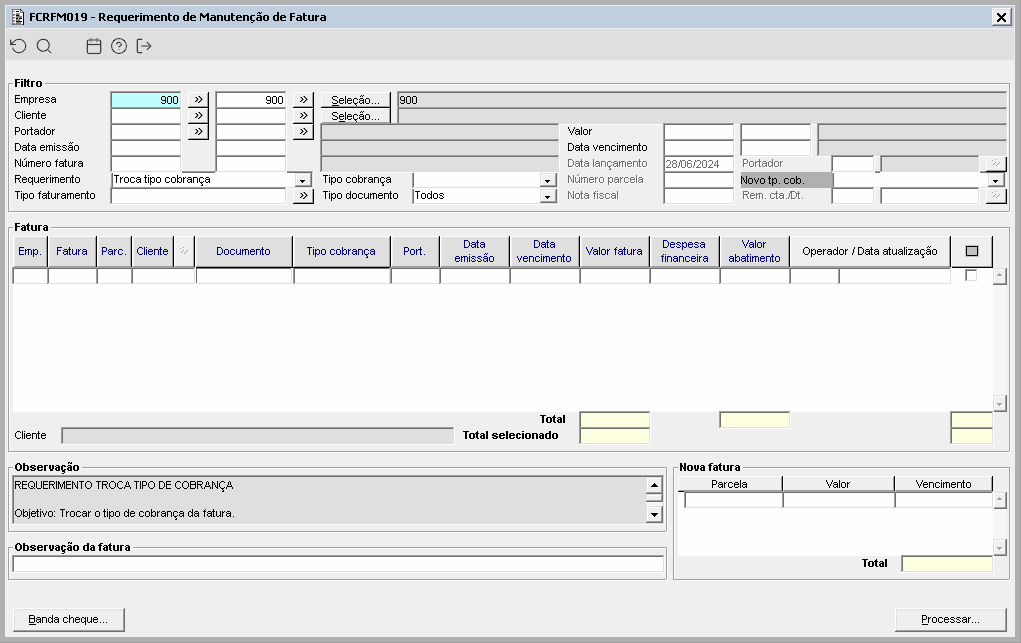
Task: Click the Documento column header
Action: (x=244, y=251)
